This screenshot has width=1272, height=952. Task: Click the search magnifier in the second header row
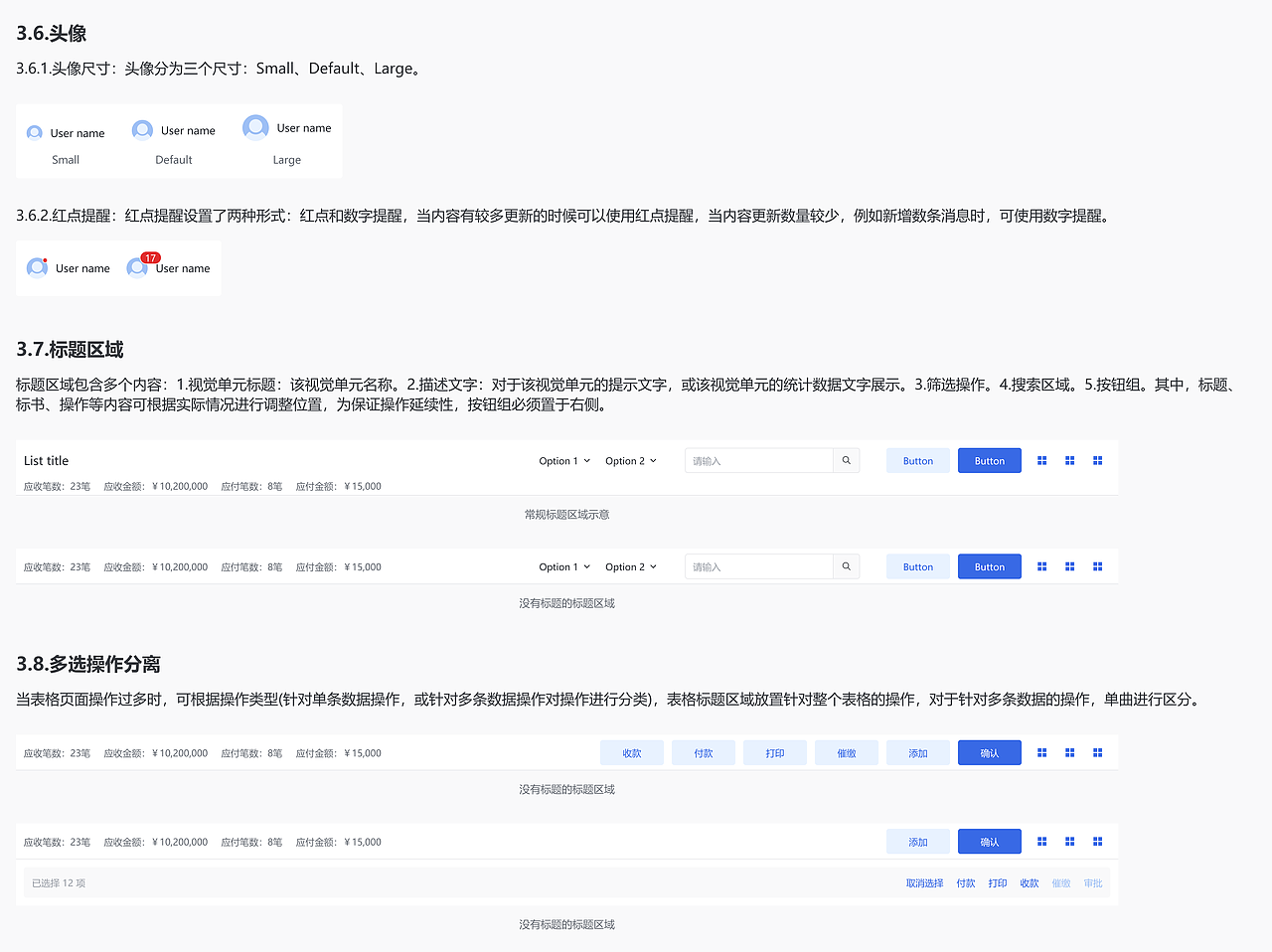tap(846, 566)
